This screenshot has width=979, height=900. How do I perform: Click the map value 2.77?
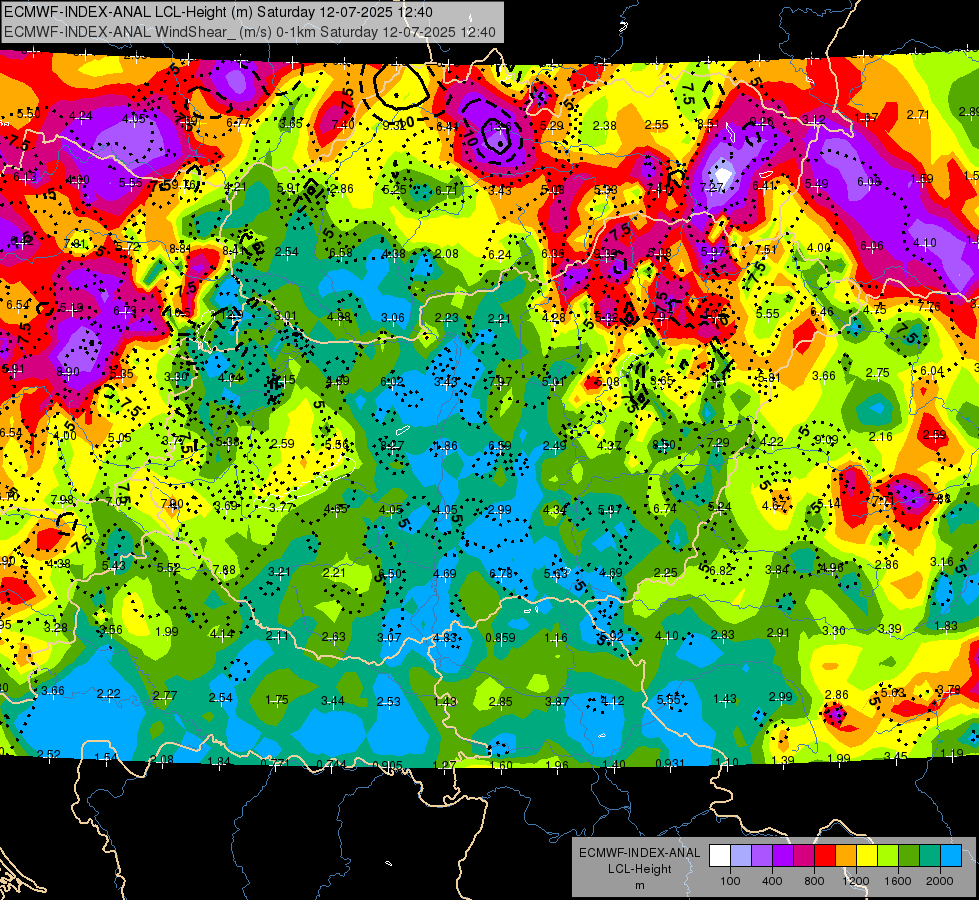click(x=165, y=695)
